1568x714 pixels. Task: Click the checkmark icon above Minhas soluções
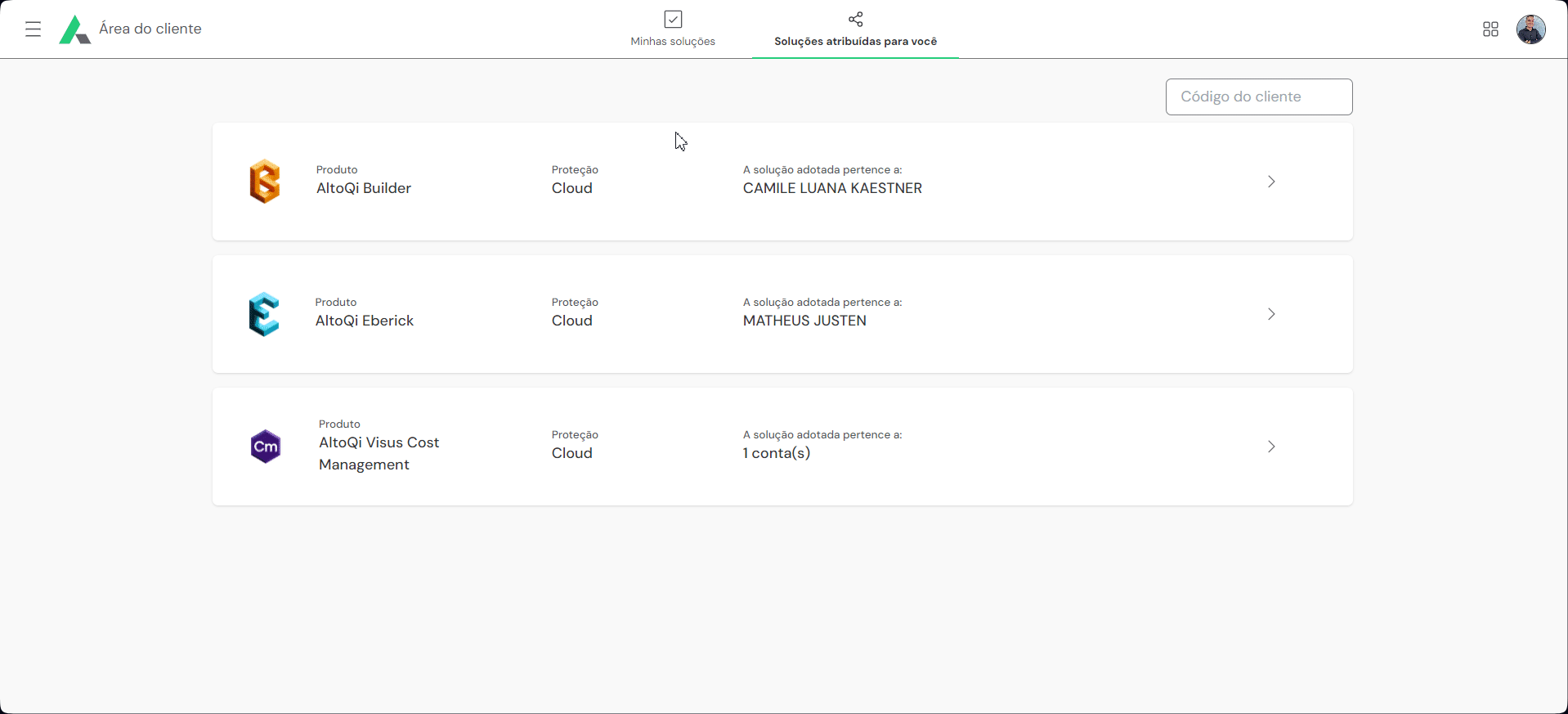(673, 19)
